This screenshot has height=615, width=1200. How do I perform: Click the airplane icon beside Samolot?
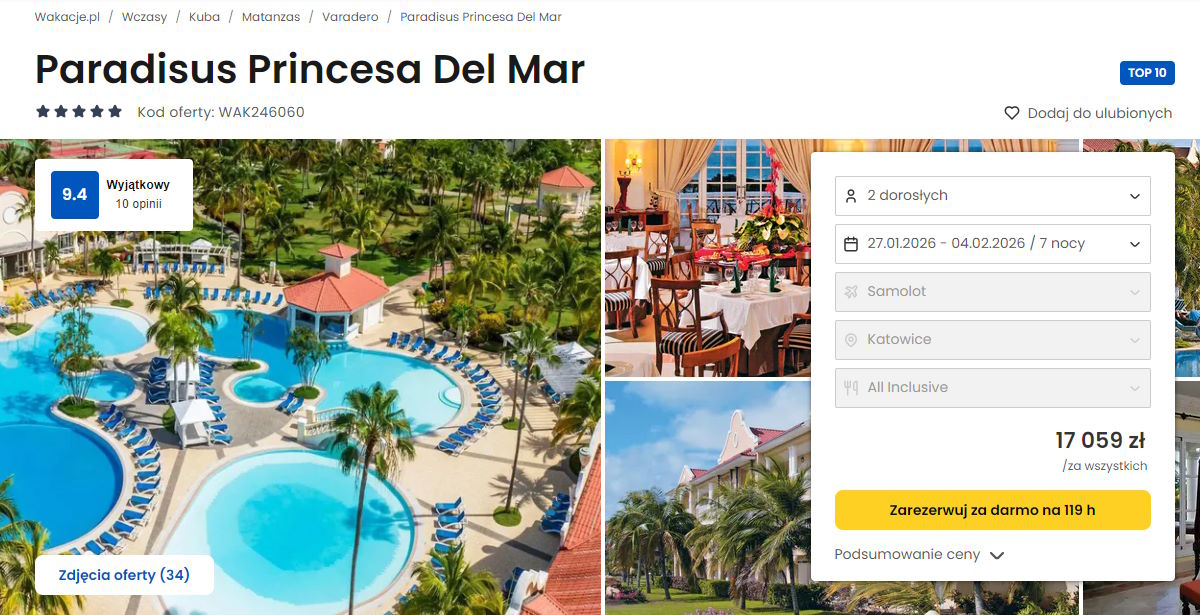coord(851,292)
